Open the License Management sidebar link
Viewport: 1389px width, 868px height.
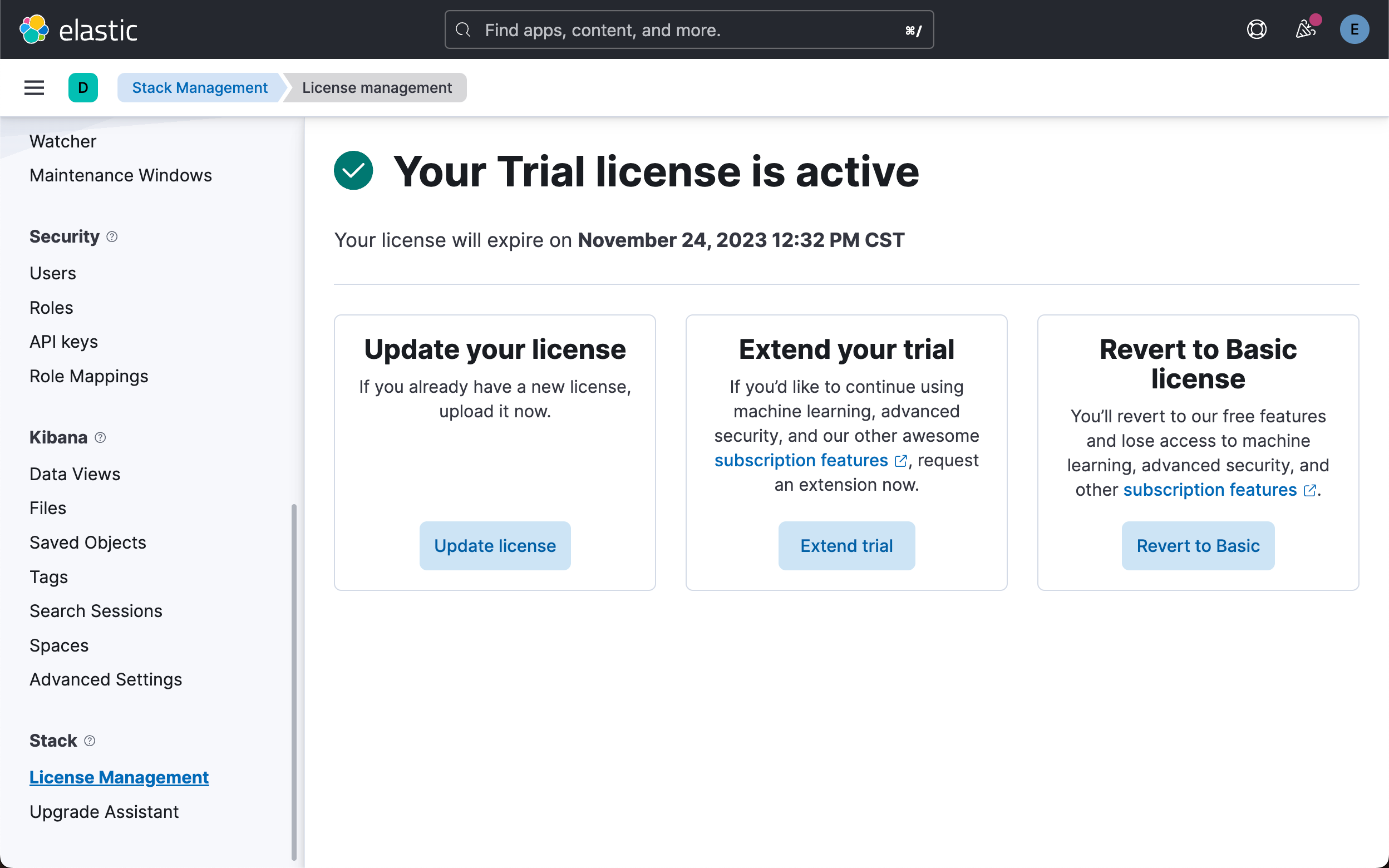click(x=119, y=777)
